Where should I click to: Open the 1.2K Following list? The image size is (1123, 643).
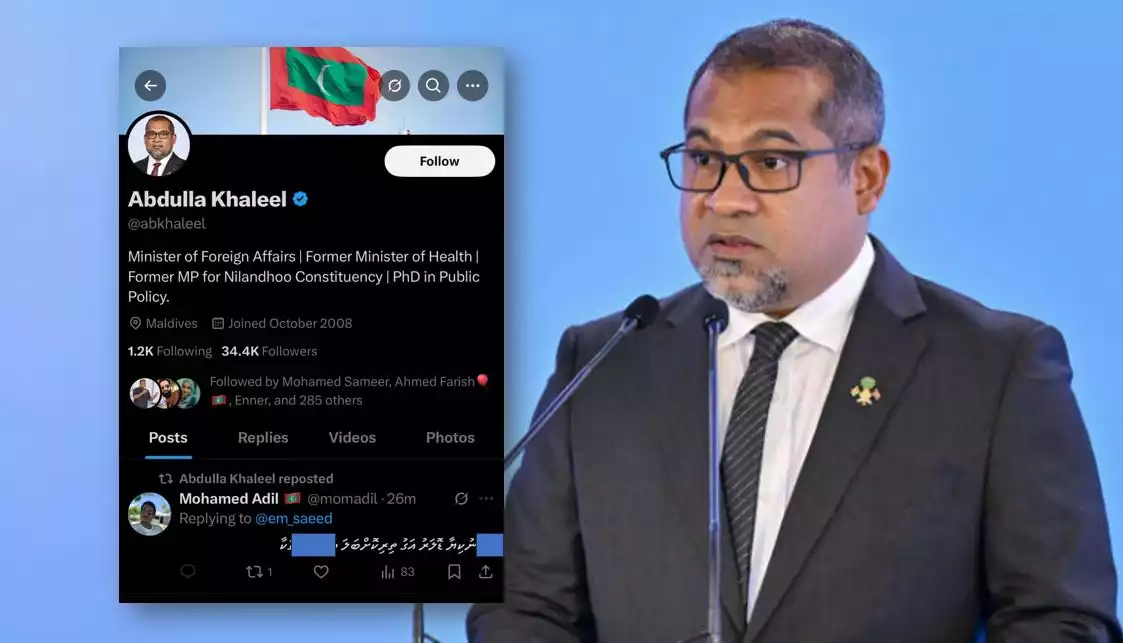pos(170,352)
